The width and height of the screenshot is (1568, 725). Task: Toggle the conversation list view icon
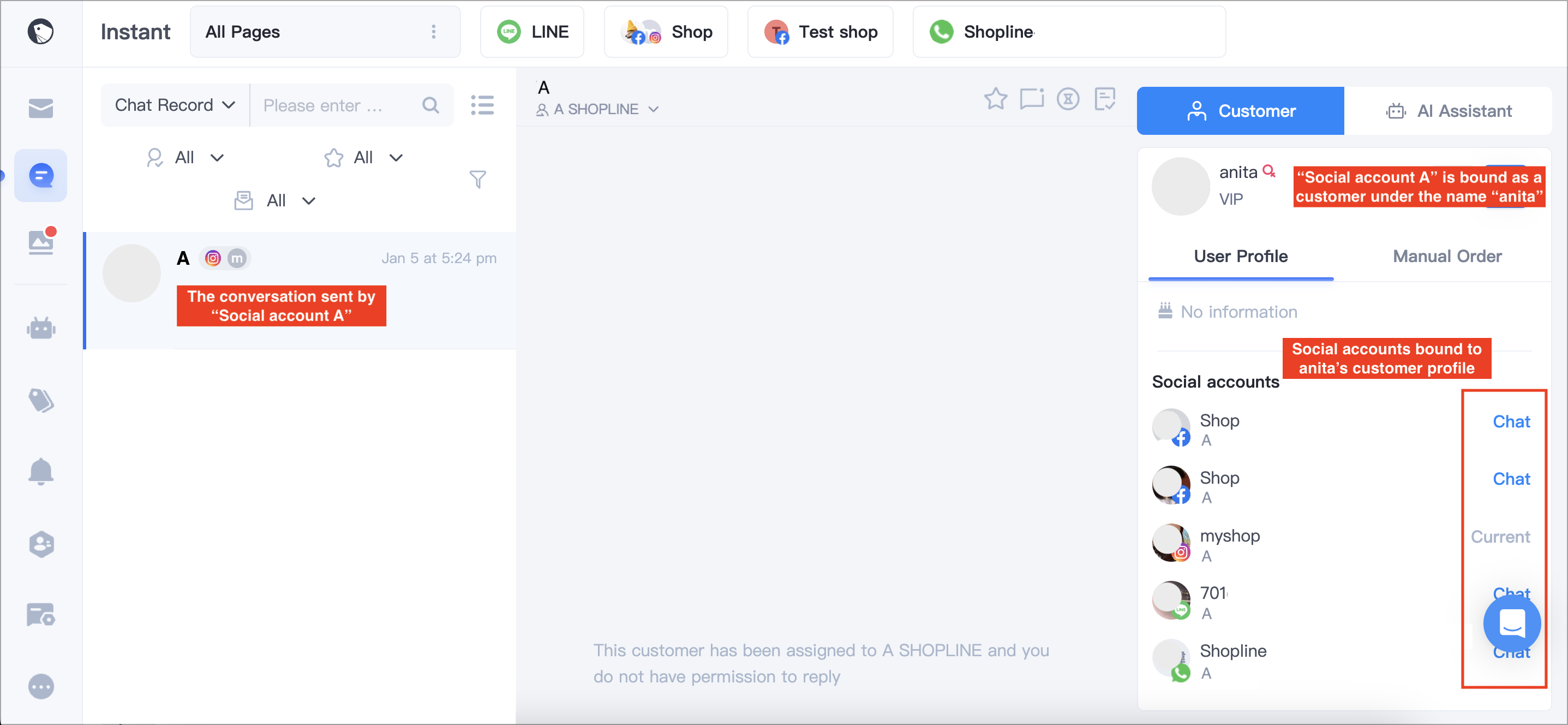tap(482, 105)
